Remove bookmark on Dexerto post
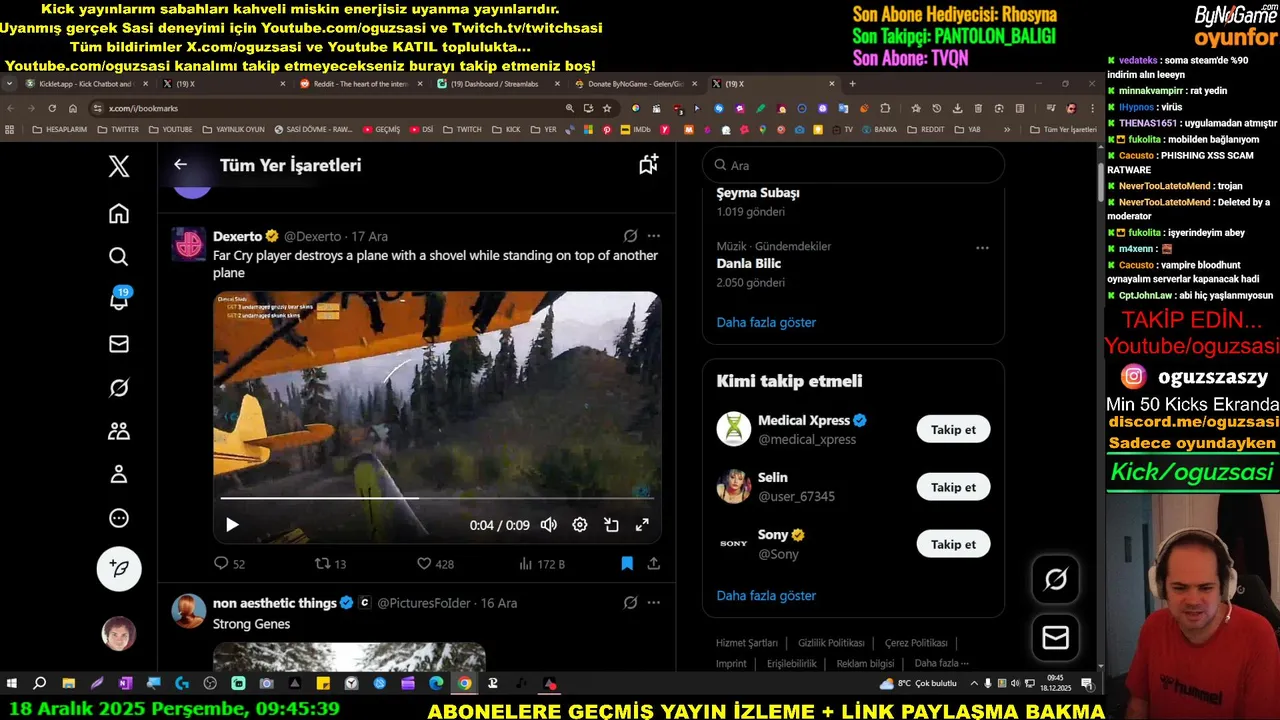1280x720 pixels. [x=627, y=564]
